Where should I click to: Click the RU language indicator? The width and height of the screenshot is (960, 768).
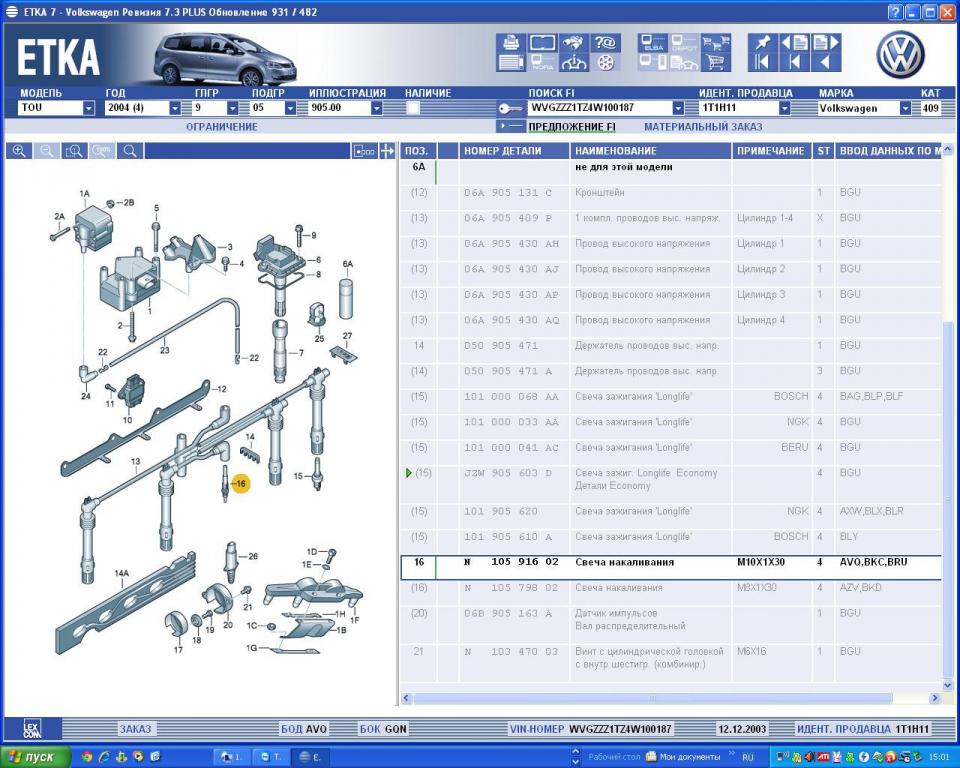[748, 758]
